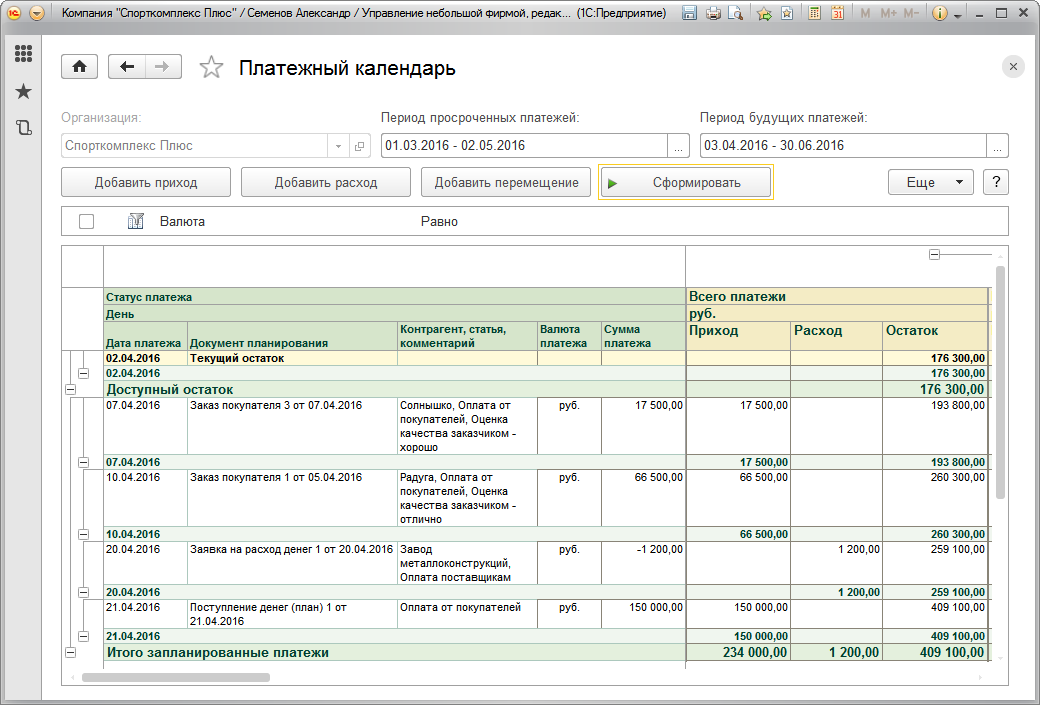Add Платежный календарь to favorites with star
This screenshot has width=1040, height=705.
[211, 68]
